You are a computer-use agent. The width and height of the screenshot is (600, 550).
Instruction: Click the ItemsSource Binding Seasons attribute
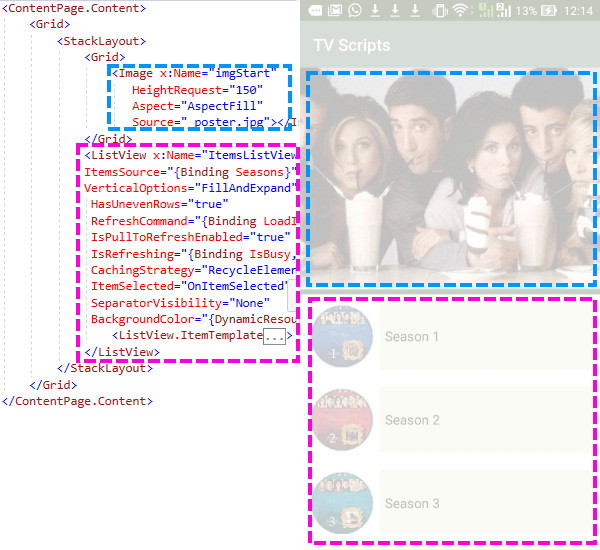190,172
